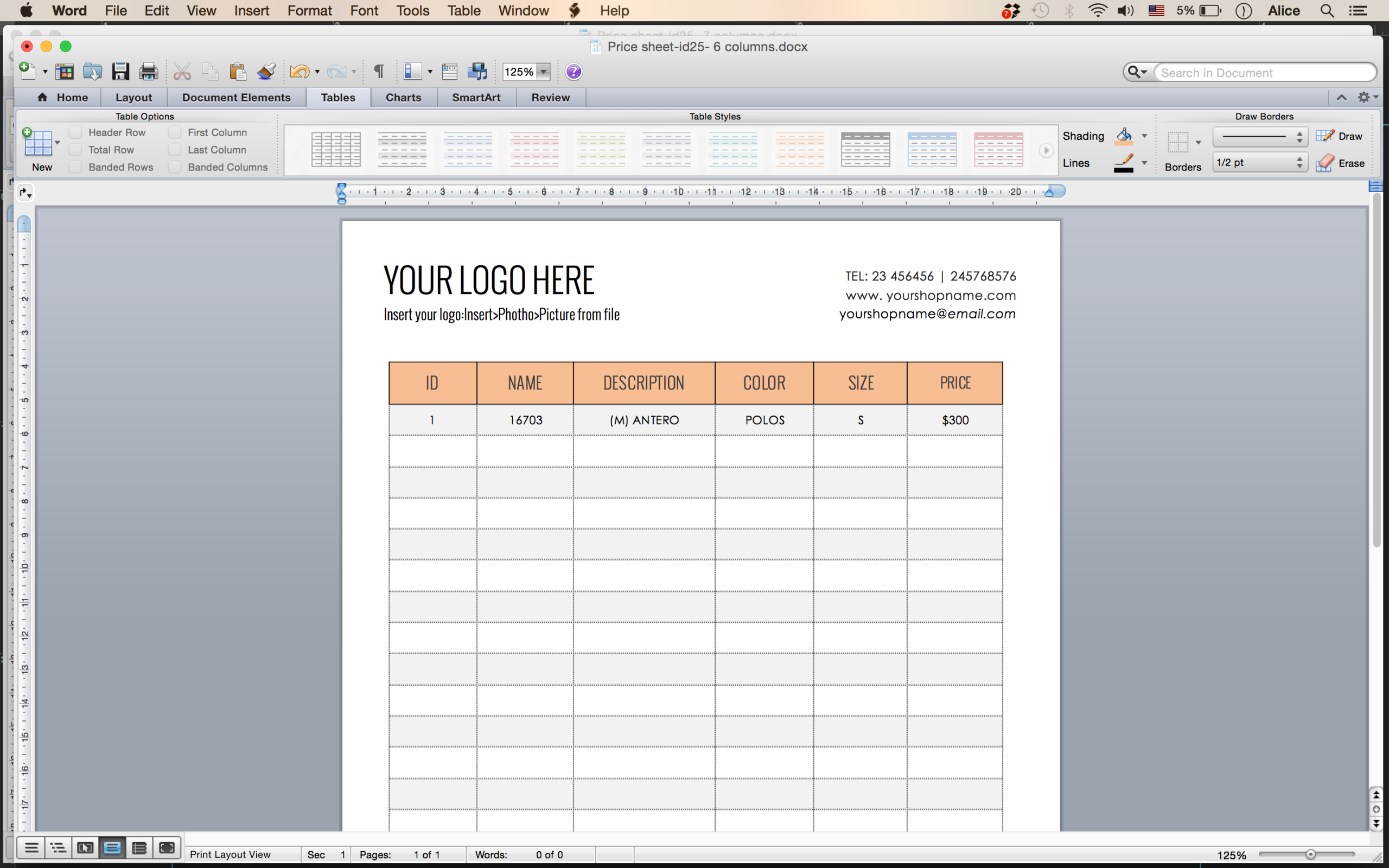Open the line style dropdown
The image size is (1389, 868).
point(1260,137)
